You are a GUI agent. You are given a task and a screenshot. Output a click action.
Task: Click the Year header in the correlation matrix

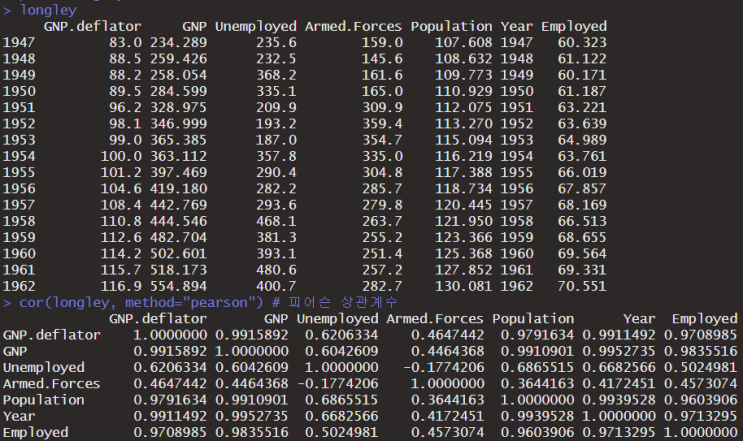639,319
